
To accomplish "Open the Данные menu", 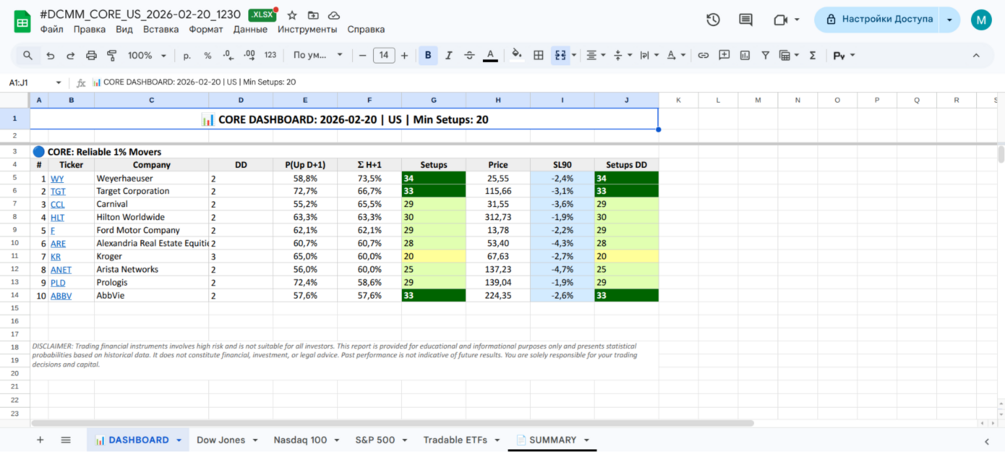I will (251, 29).
